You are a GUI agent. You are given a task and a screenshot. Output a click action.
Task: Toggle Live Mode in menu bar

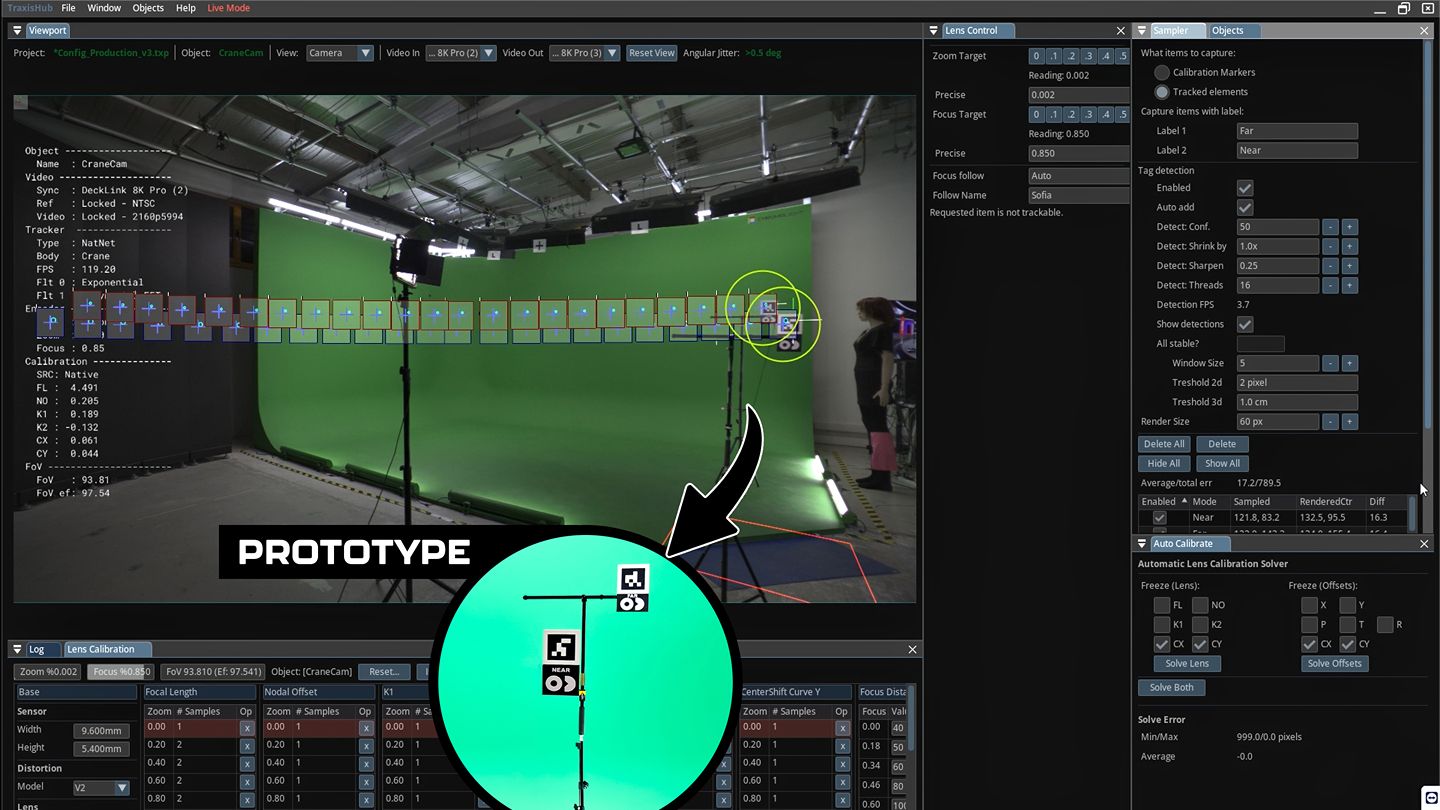click(229, 8)
